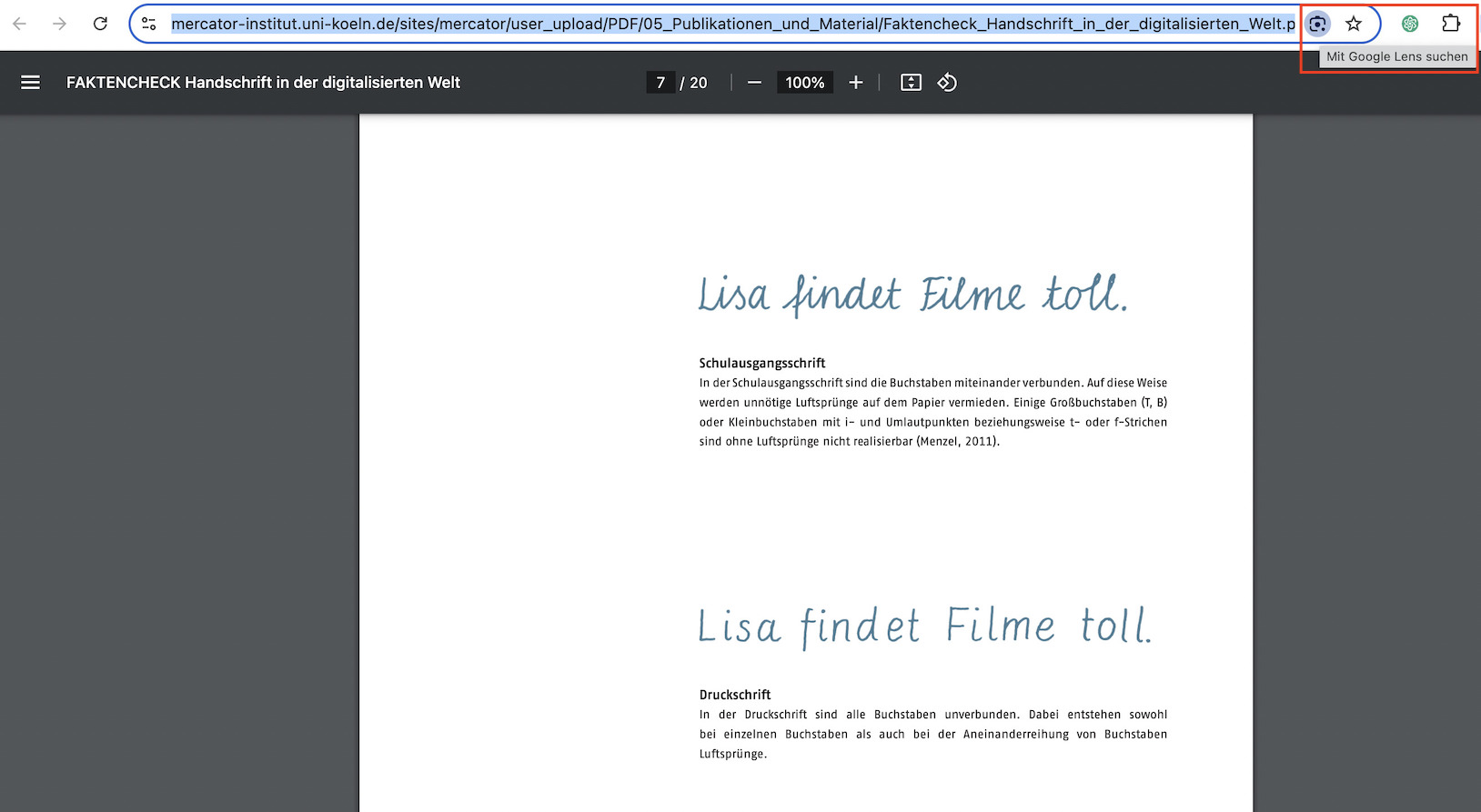Screen dimensions: 1481x812
Task: Click the total page count '/ 20'
Action: point(693,83)
